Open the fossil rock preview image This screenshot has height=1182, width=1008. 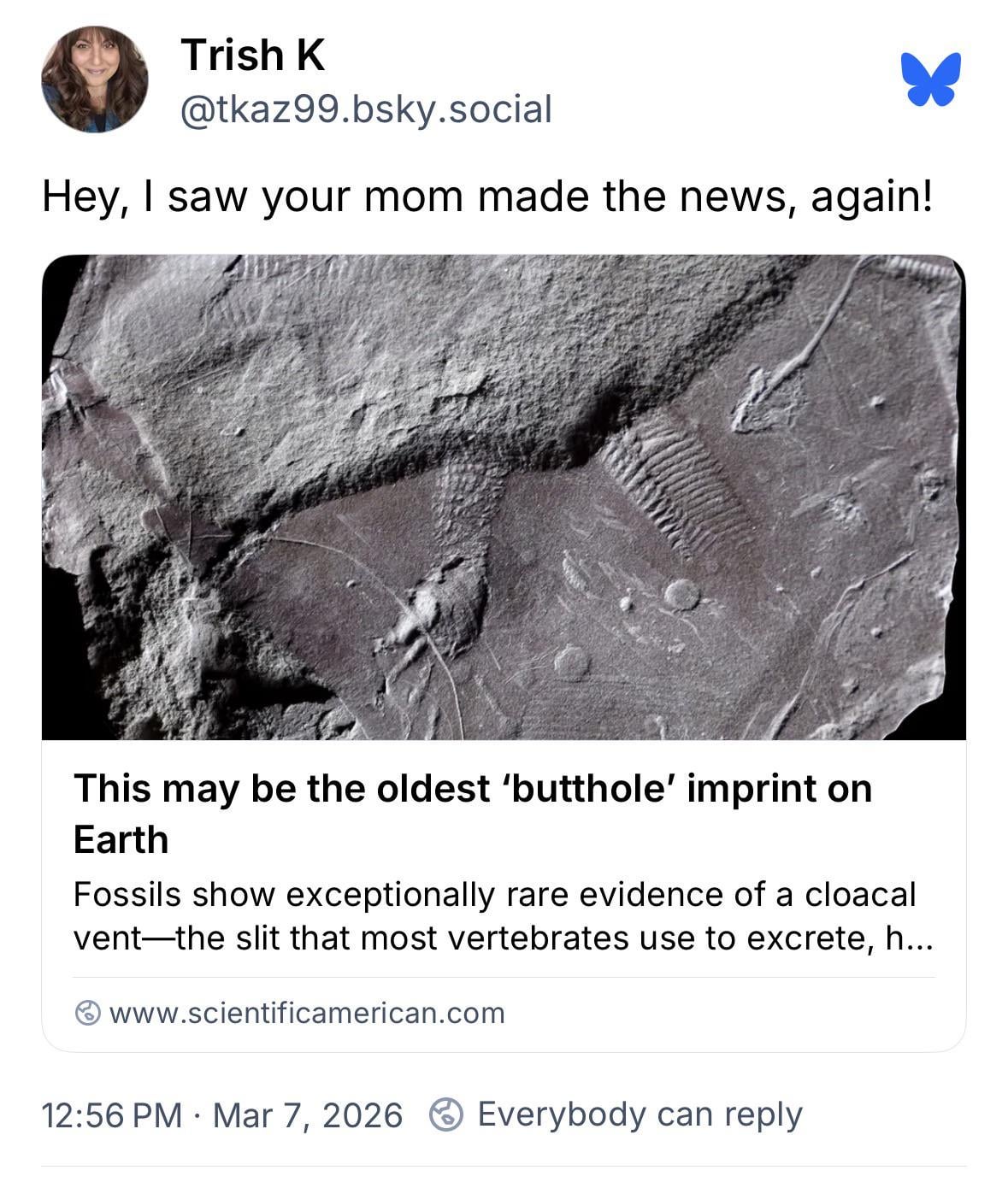[504, 497]
